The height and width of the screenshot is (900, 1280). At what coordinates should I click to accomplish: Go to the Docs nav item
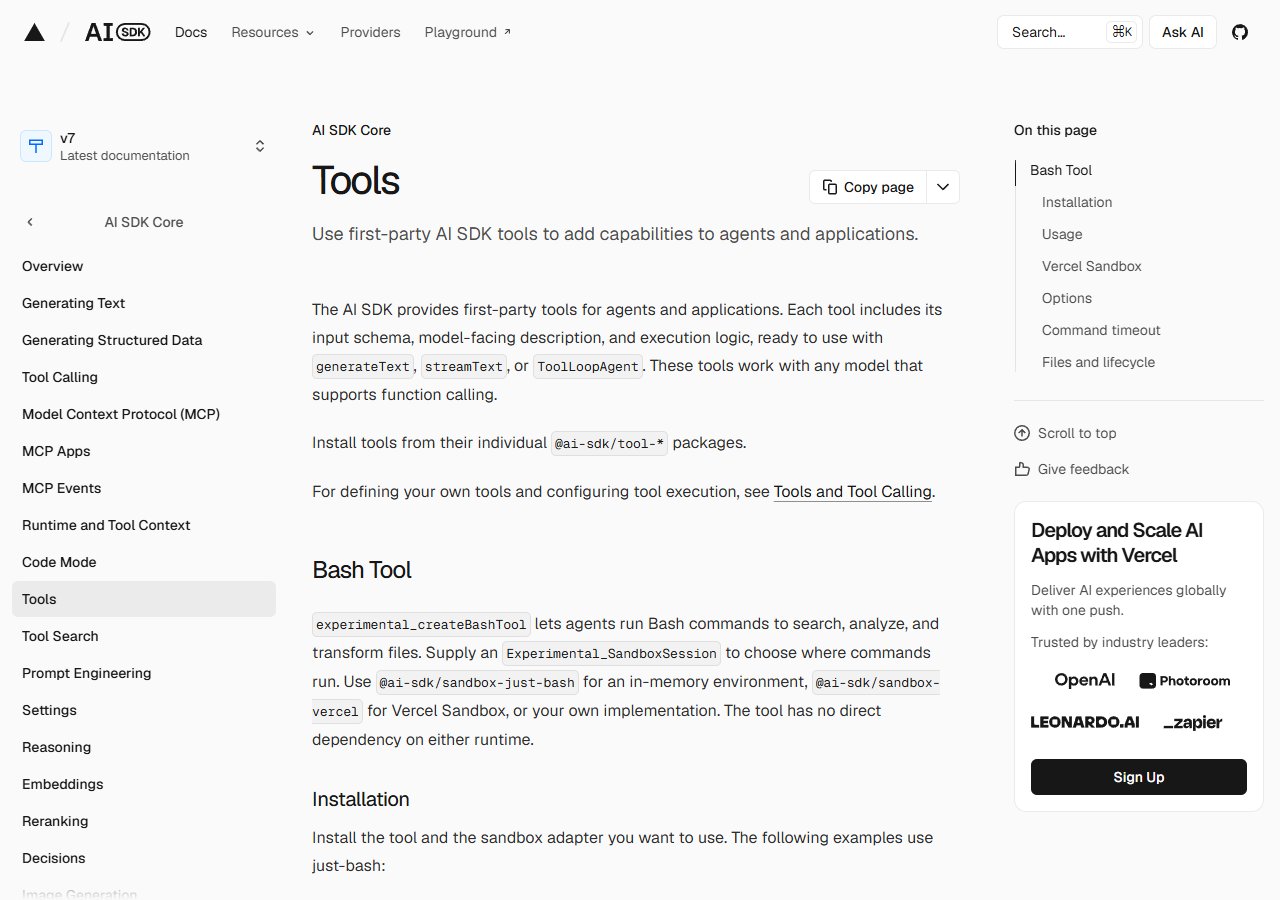191,32
